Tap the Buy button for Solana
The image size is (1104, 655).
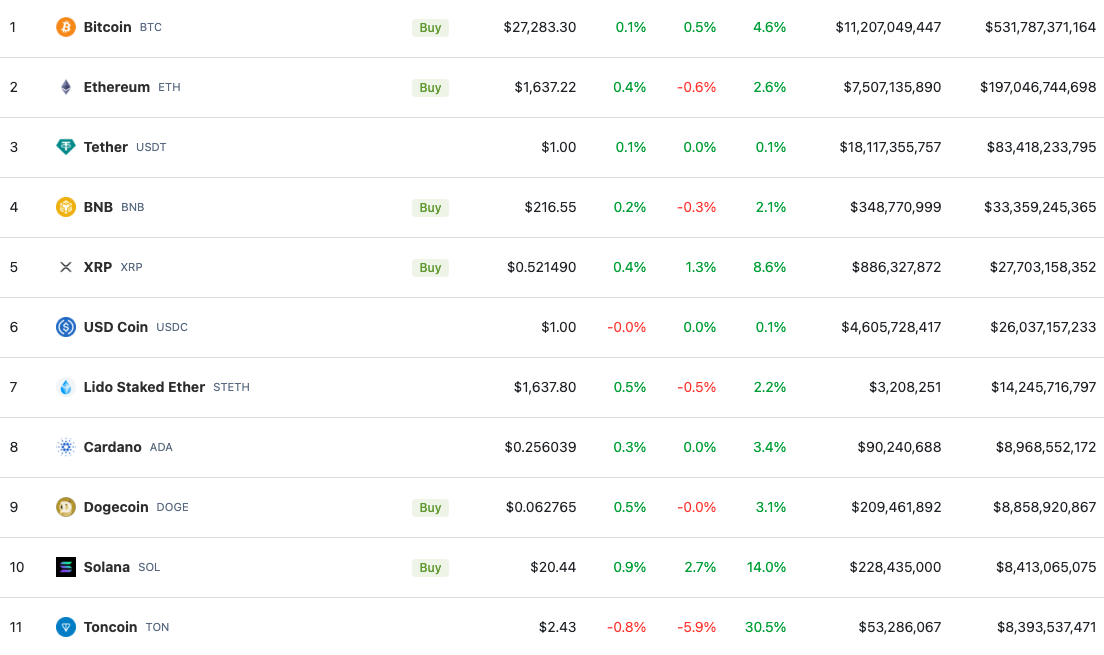tap(430, 568)
